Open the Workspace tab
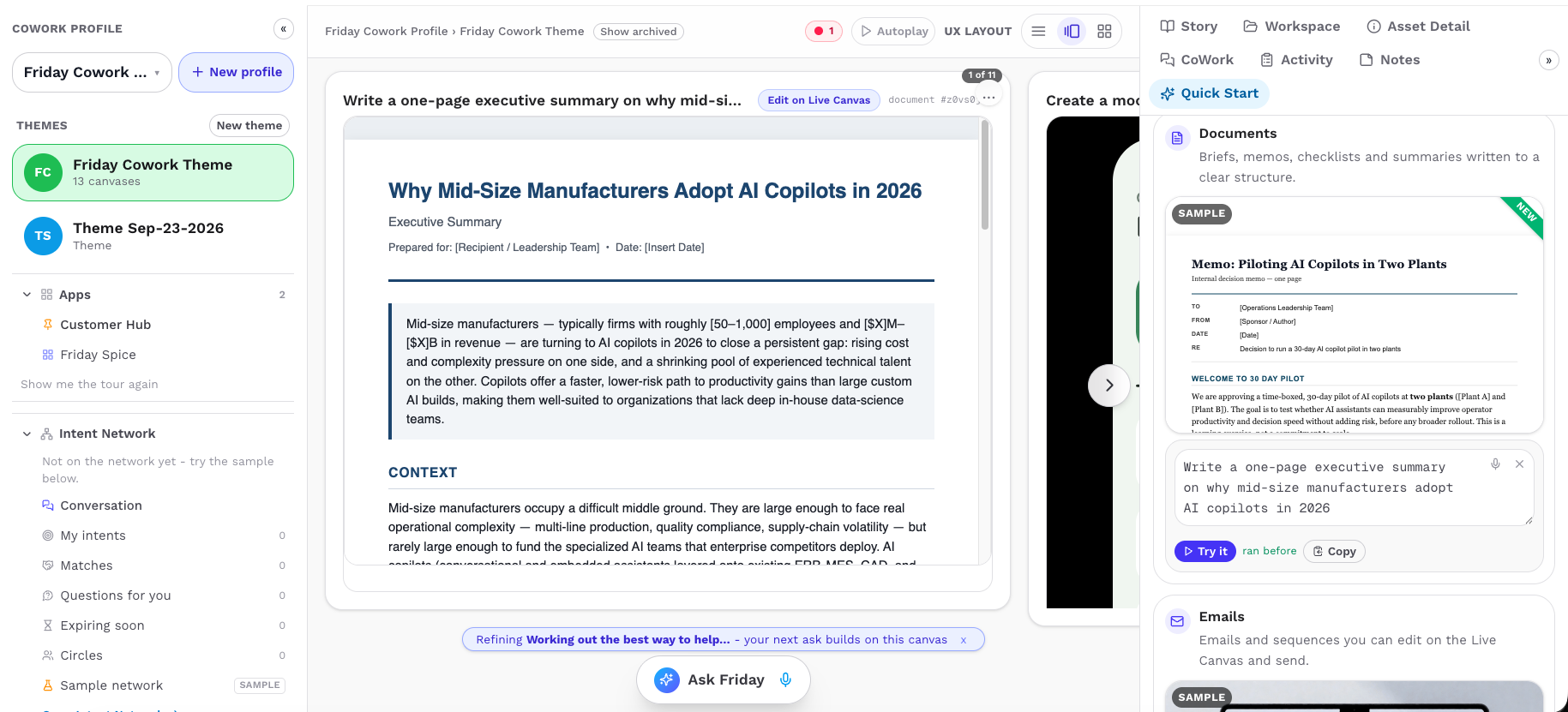The image size is (1568, 712). (1291, 27)
